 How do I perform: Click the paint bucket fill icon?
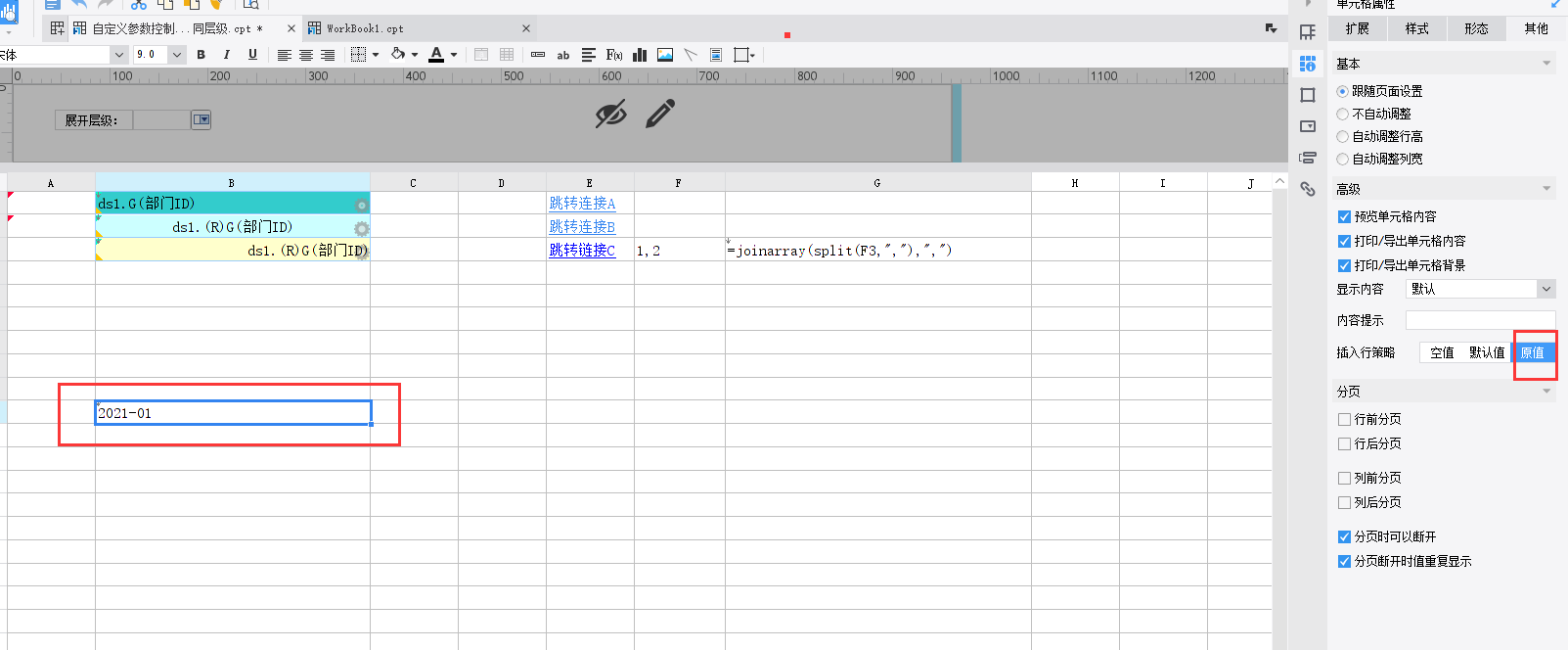(398, 55)
